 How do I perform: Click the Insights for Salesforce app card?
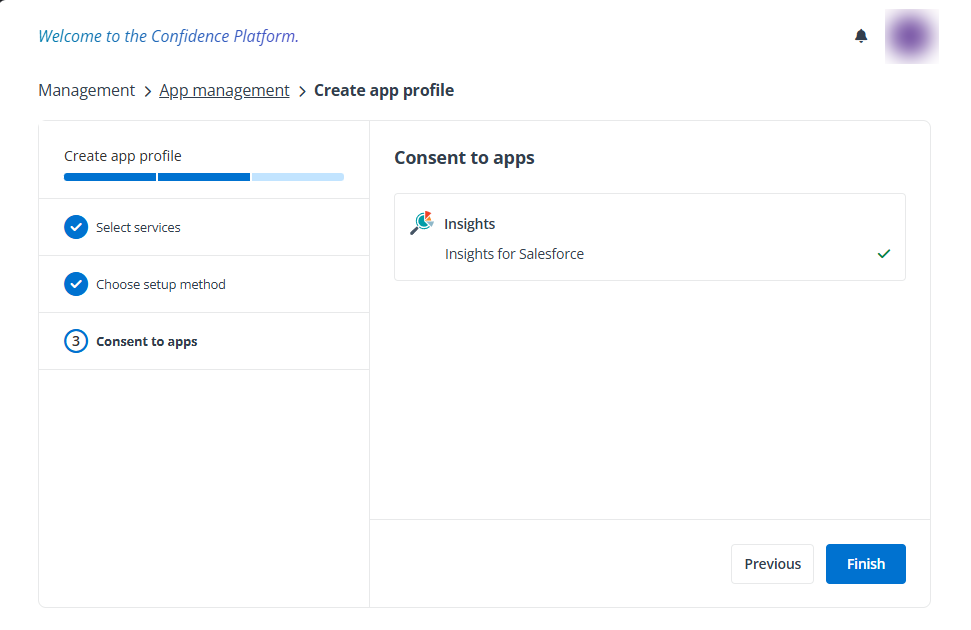[x=650, y=237]
